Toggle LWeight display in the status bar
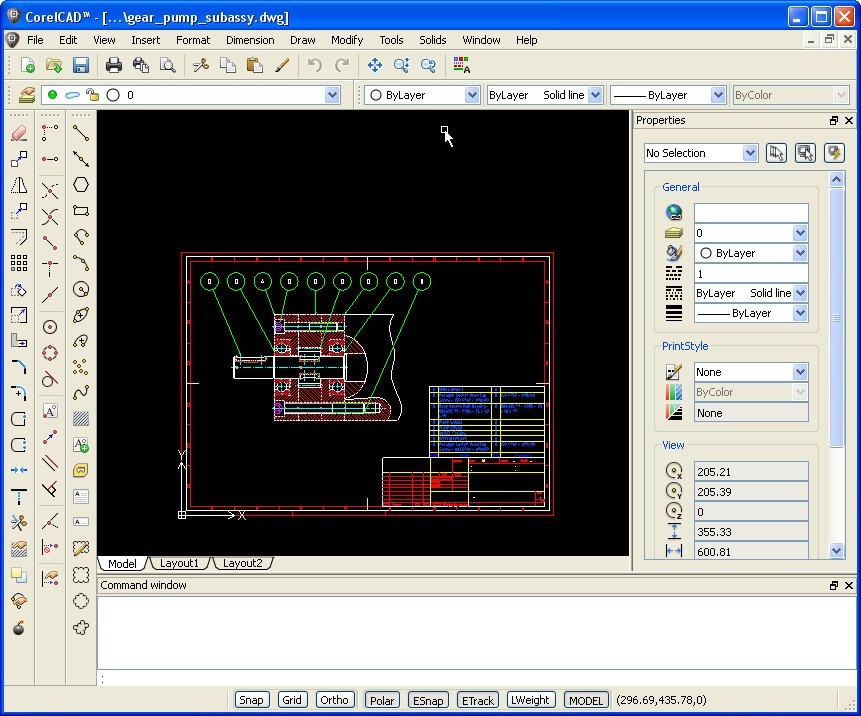The height and width of the screenshot is (716, 861). [x=530, y=700]
